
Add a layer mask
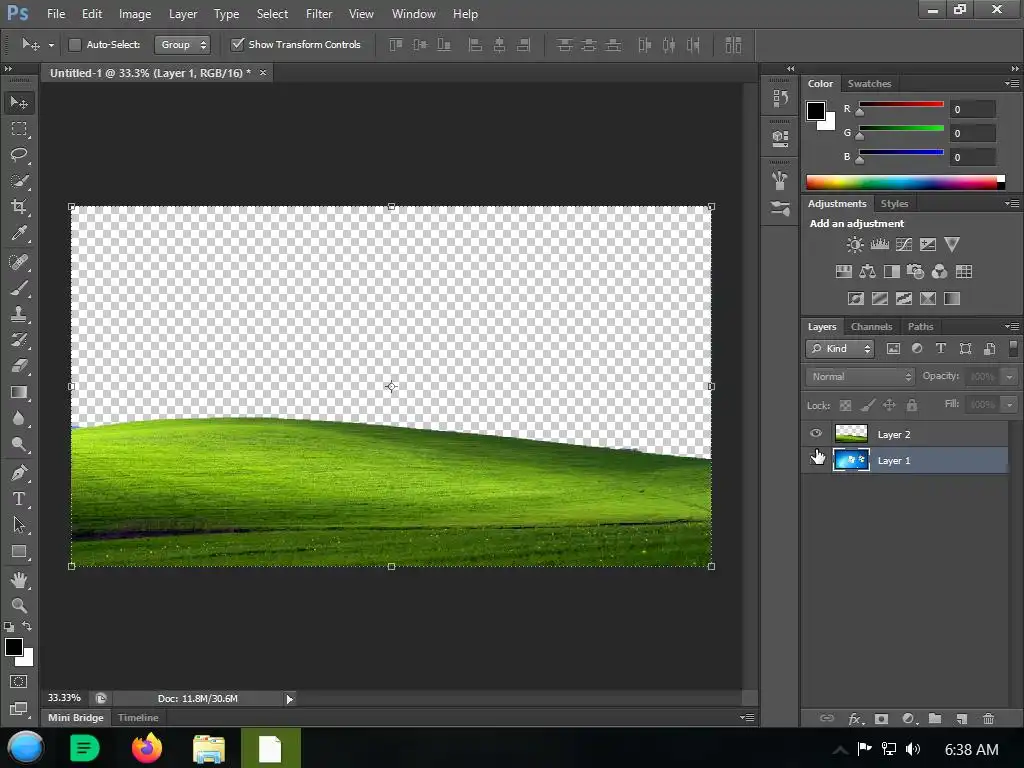(x=881, y=718)
